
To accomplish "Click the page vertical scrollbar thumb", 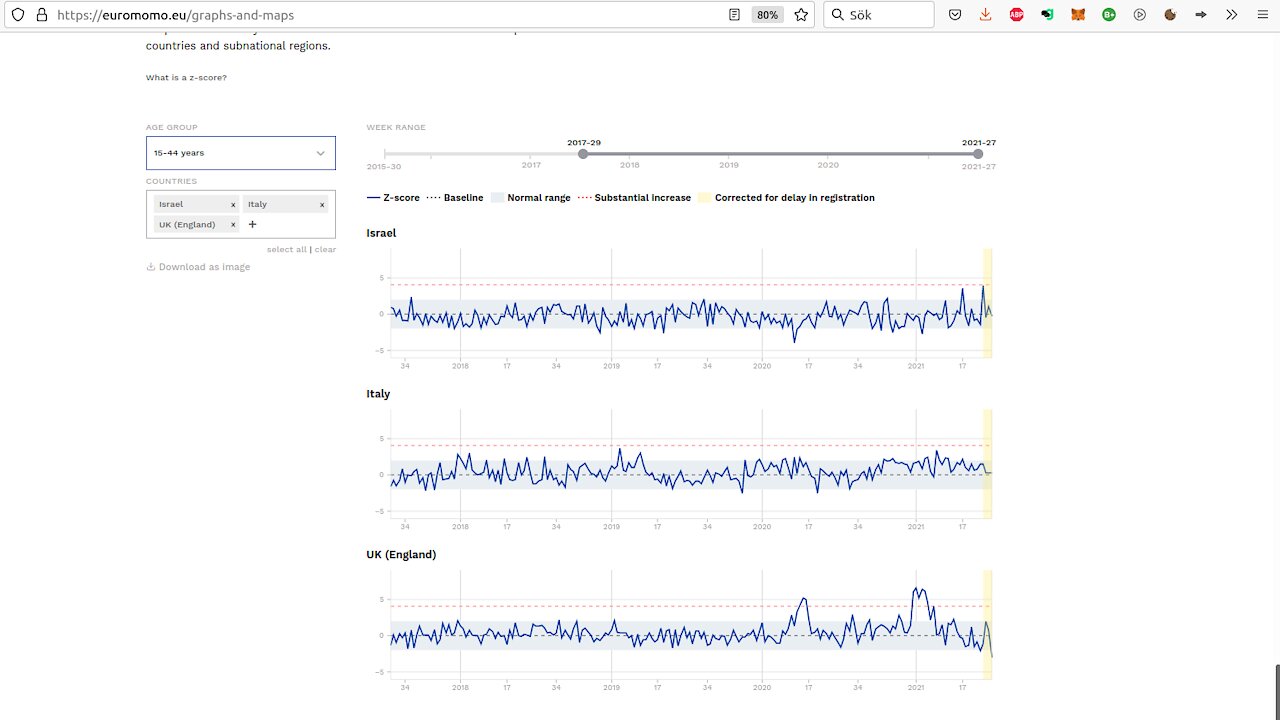I will 1276,692.
